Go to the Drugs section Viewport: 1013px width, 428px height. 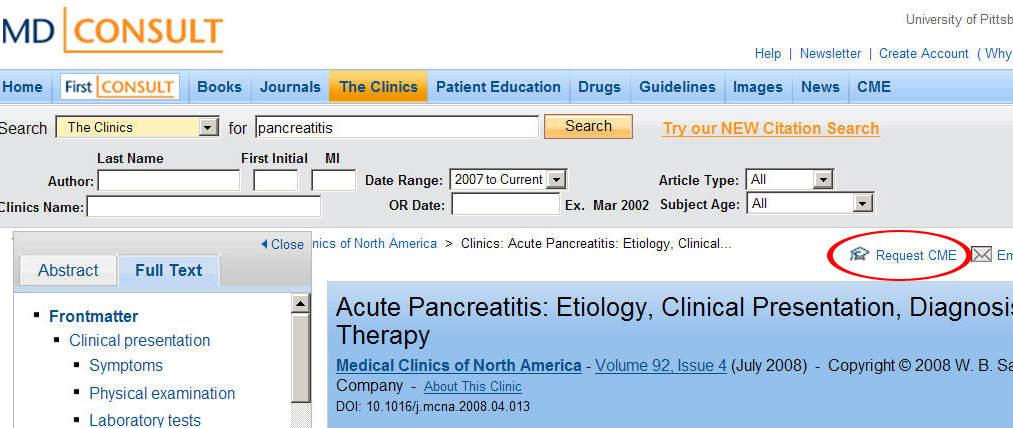click(x=600, y=87)
